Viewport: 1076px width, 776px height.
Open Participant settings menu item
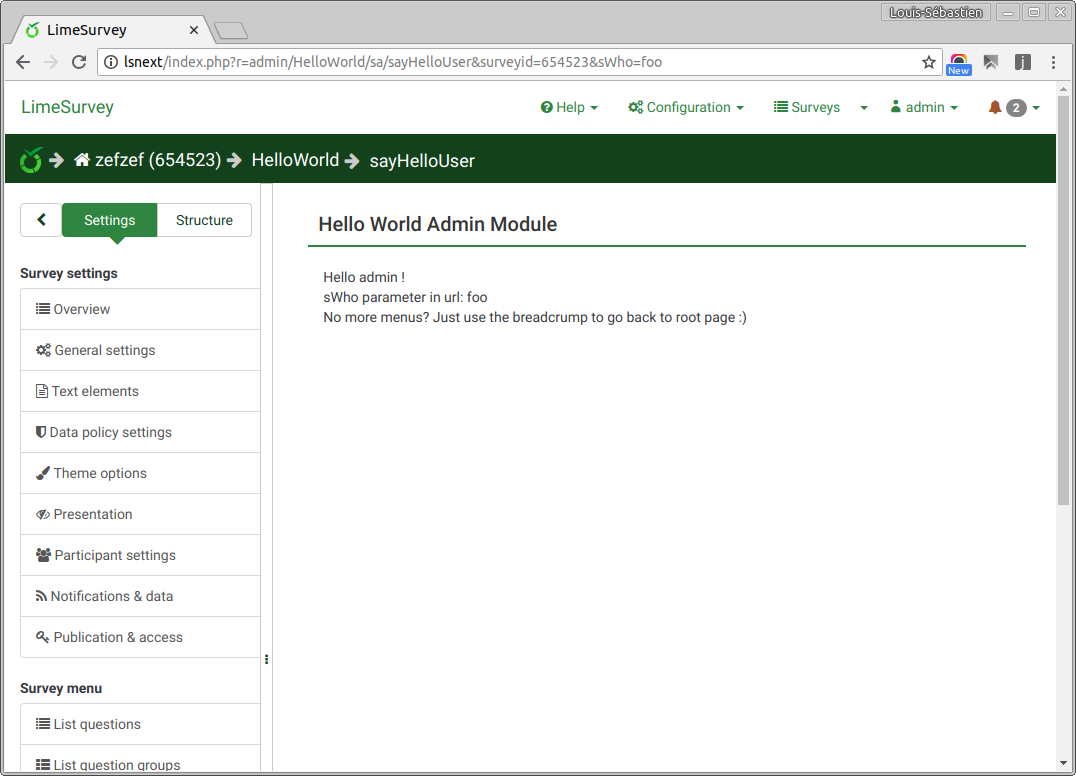115,555
